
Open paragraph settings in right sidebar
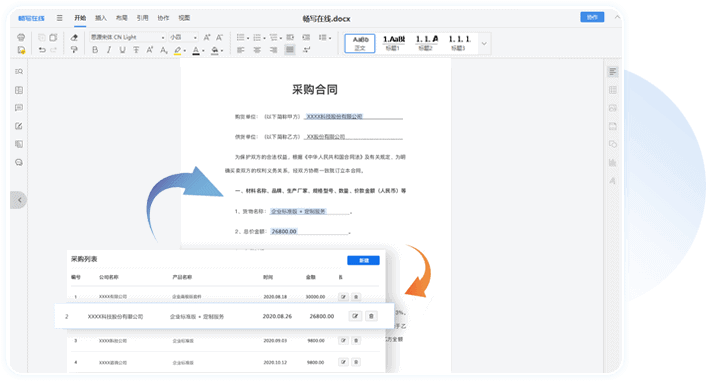click(x=613, y=72)
